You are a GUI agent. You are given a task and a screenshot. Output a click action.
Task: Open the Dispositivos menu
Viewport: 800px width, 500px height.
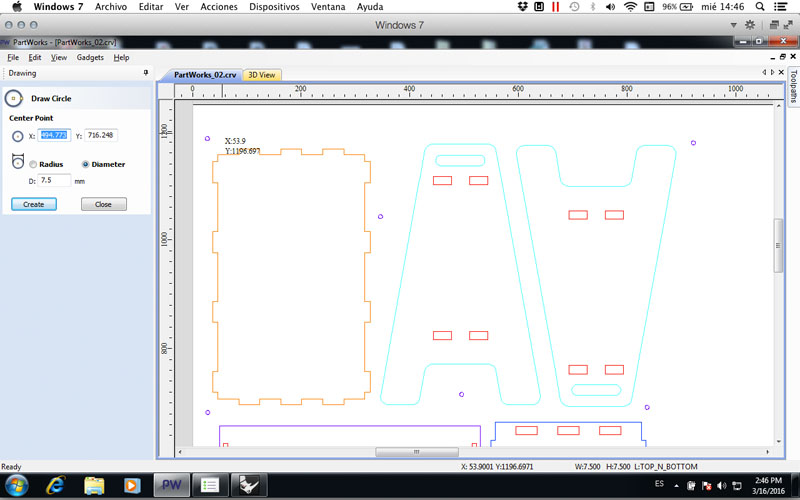274,7
